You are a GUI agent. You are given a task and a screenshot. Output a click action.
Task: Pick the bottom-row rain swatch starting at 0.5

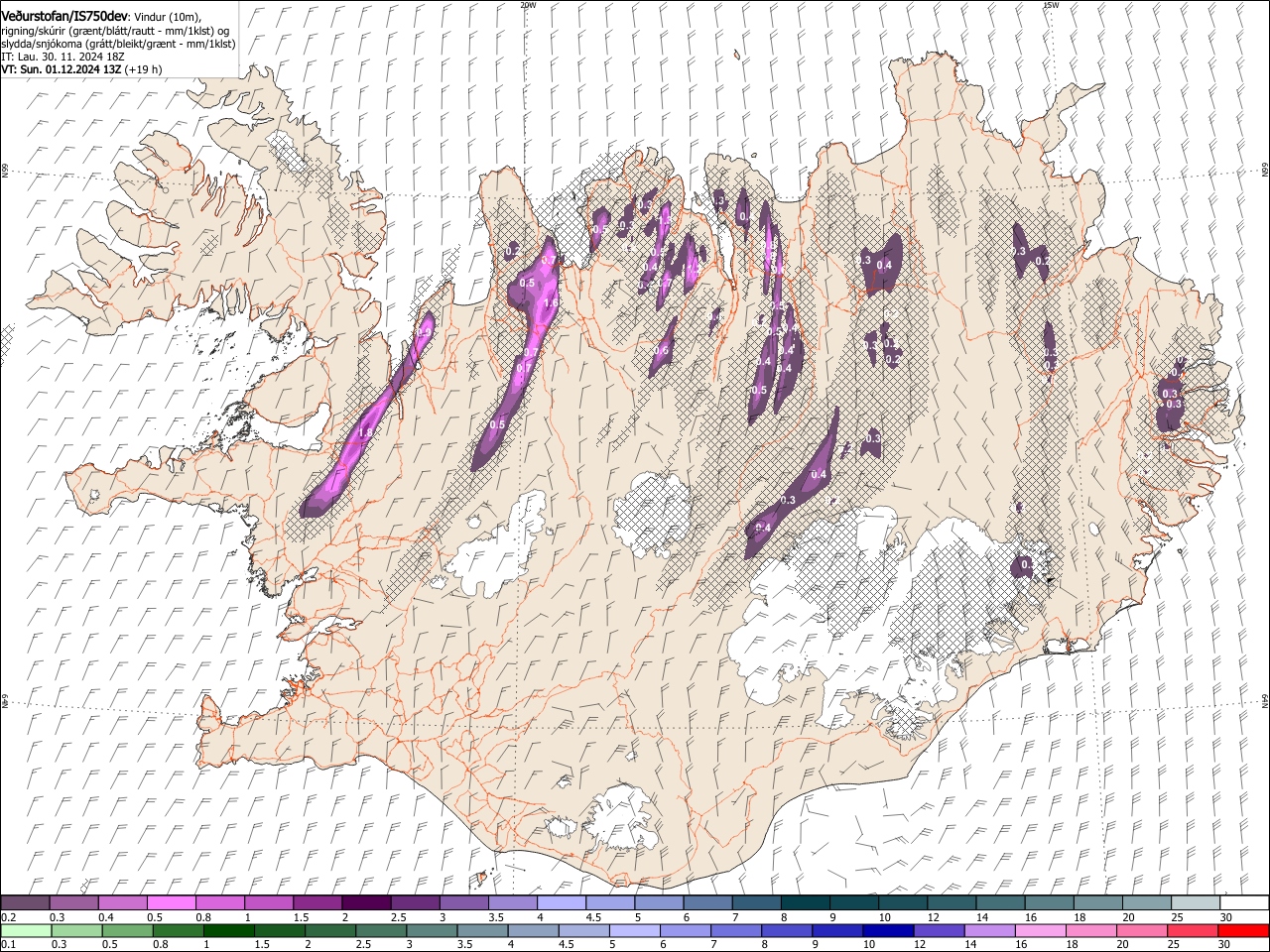[127, 930]
